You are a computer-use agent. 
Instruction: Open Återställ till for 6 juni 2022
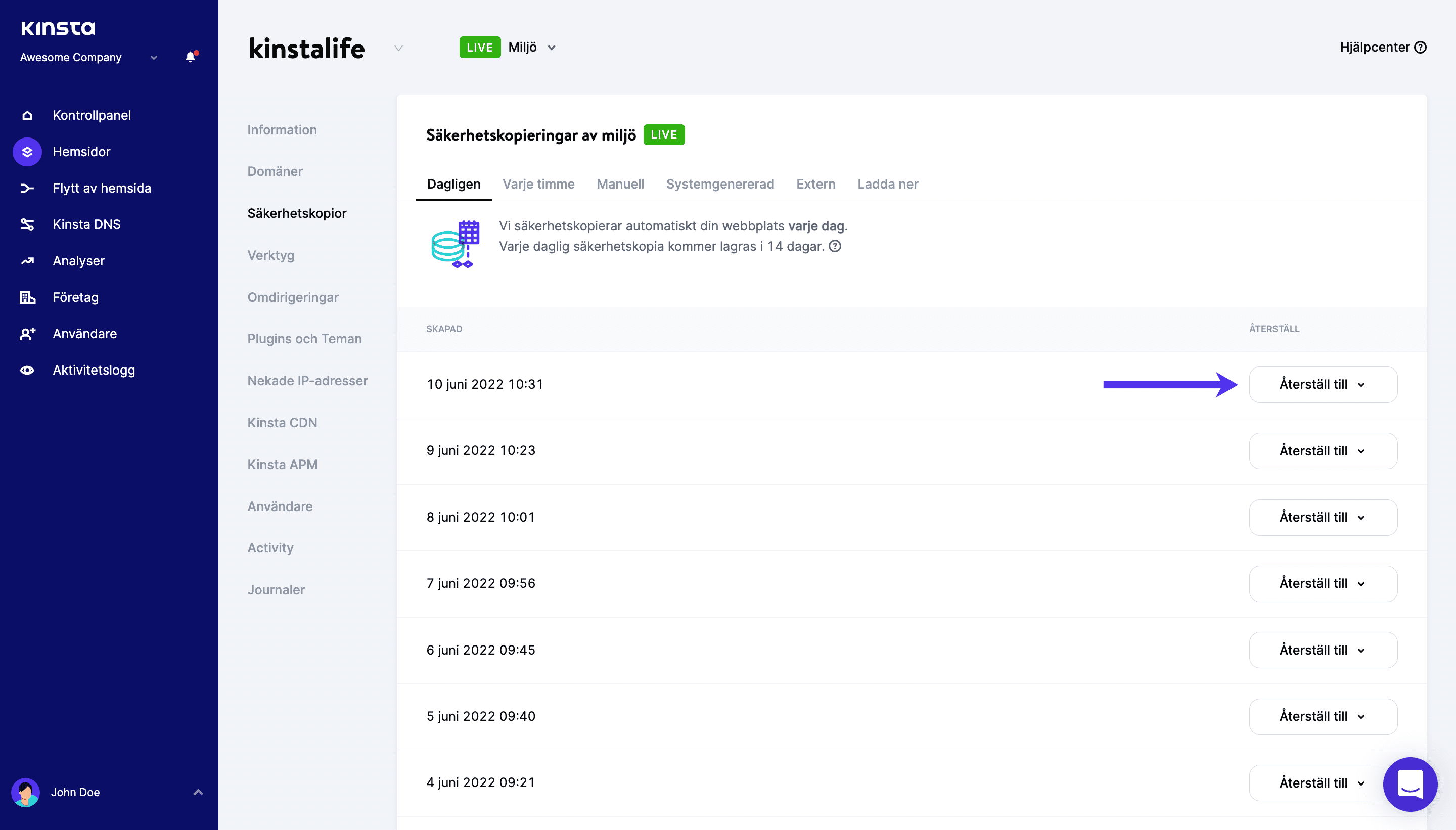coord(1323,650)
